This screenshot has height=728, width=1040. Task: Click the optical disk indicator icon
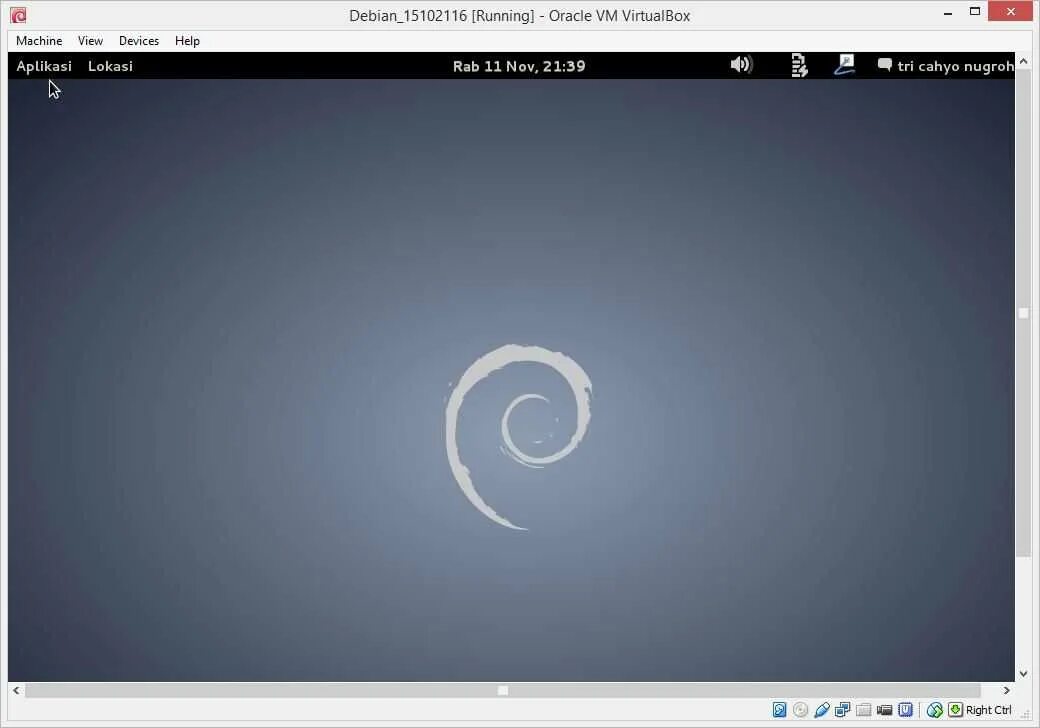pyautogui.click(x=801, y=709)
